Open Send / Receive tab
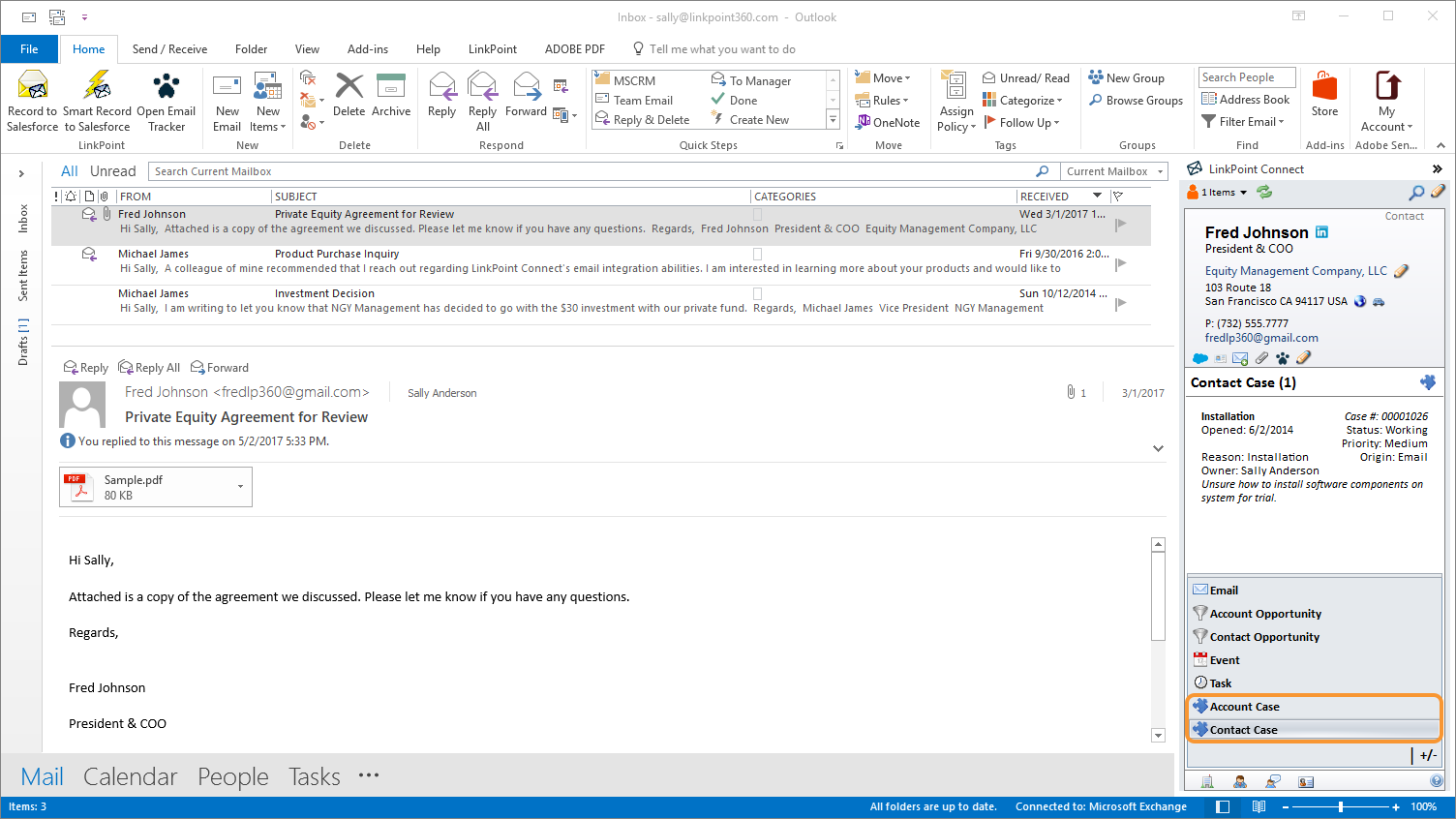This screenshot has height=819, width=1456. (169, 48)
